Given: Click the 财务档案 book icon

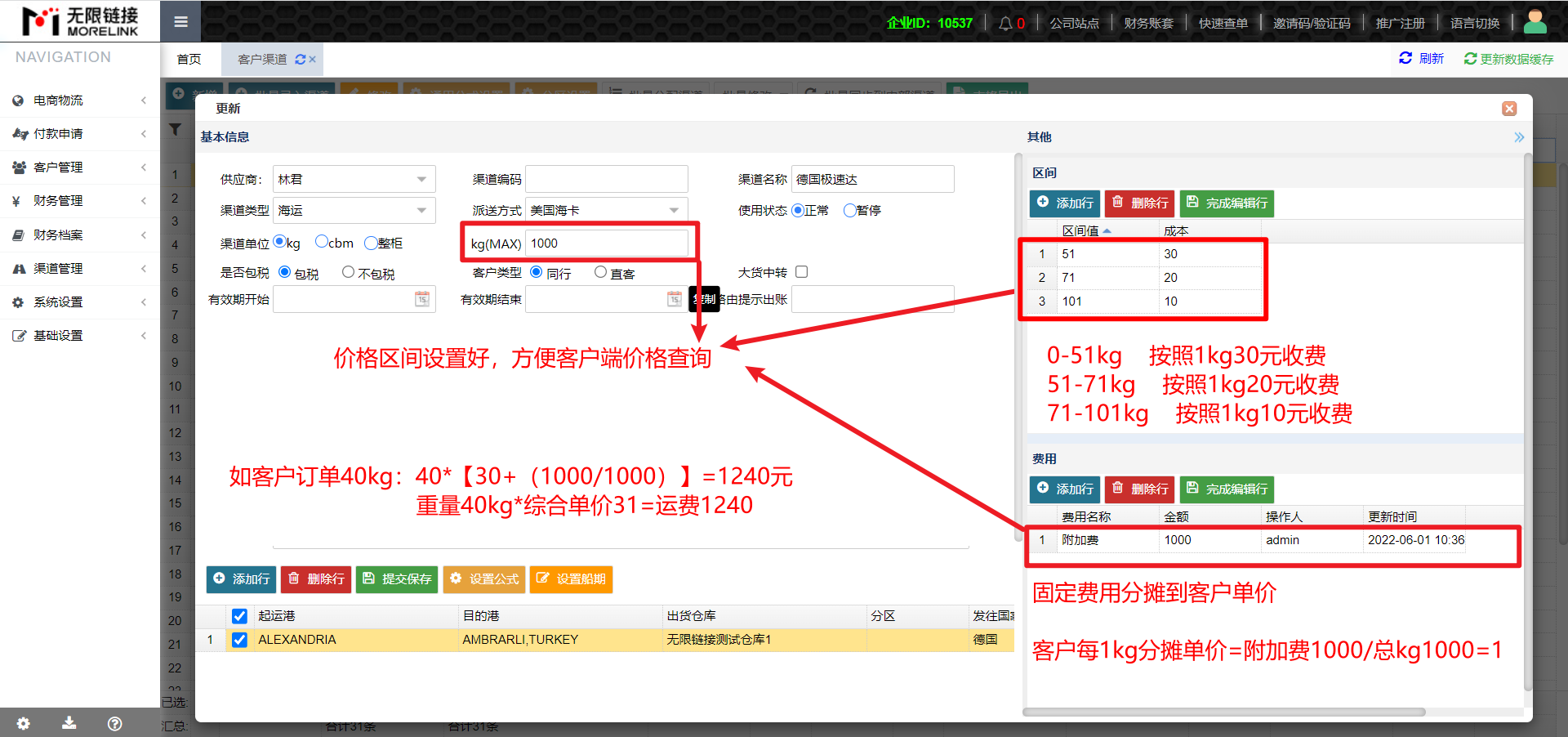Looking at the screenshot, I should coord(18,235).
